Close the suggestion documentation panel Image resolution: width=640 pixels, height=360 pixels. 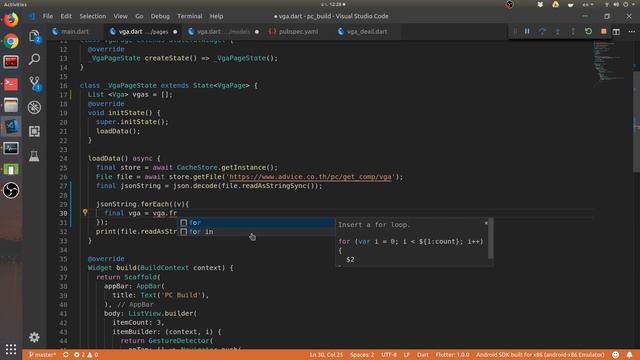[486, 223]
